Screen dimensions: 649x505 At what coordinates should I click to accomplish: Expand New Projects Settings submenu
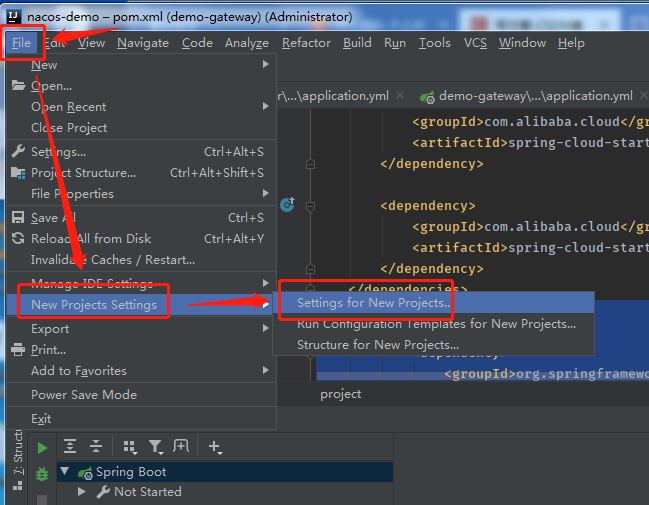click(x=142, y=305)
